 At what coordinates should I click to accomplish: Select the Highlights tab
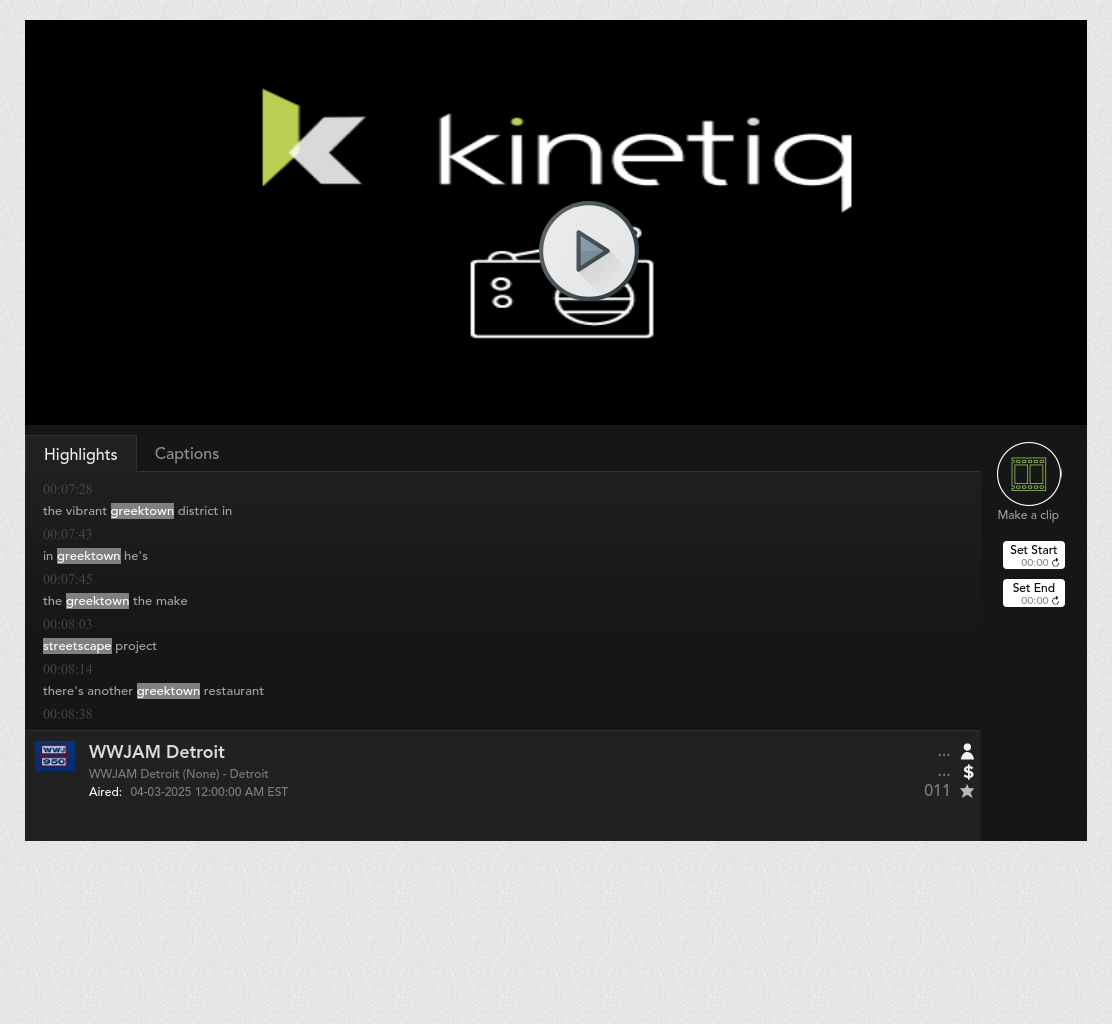81,455
